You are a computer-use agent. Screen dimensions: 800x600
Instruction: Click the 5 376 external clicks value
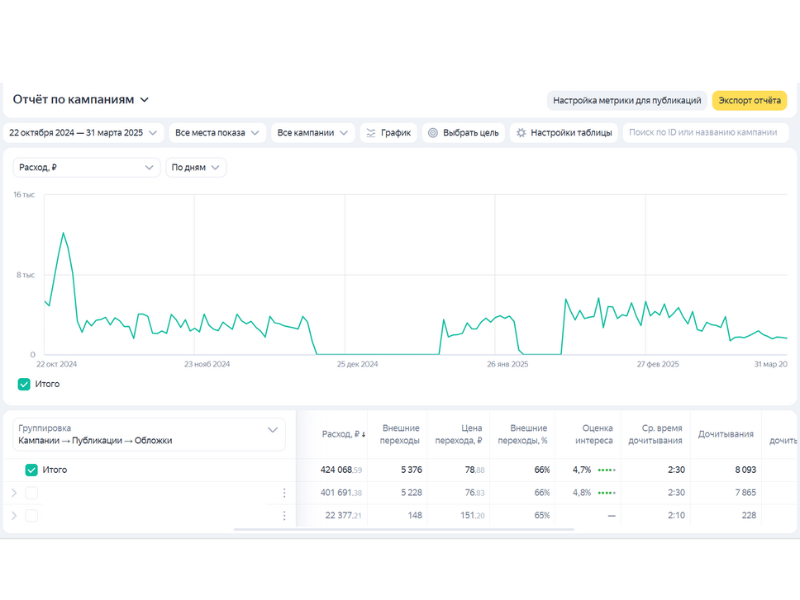411,470
